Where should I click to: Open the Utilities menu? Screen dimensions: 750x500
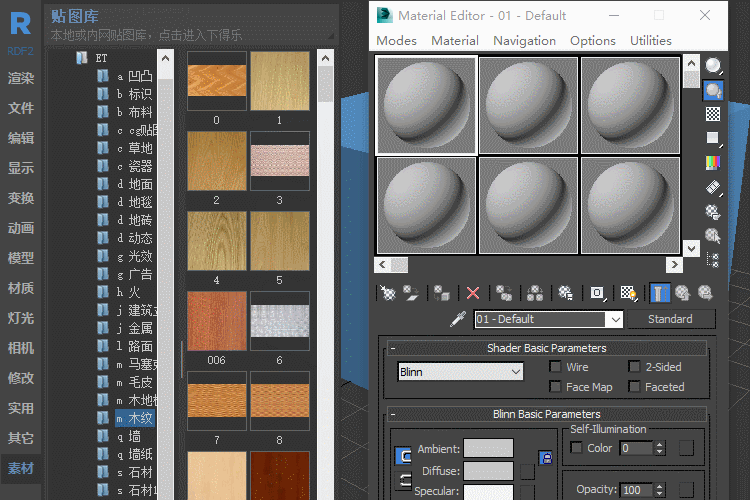click(x=650, y=41)
